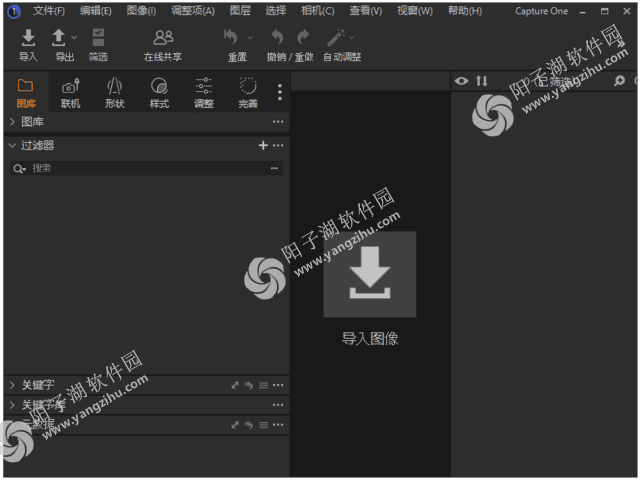Screen dimensions: 640x480
Task: Open the Filters panel options menu
Action: click(x=278, y=145)
